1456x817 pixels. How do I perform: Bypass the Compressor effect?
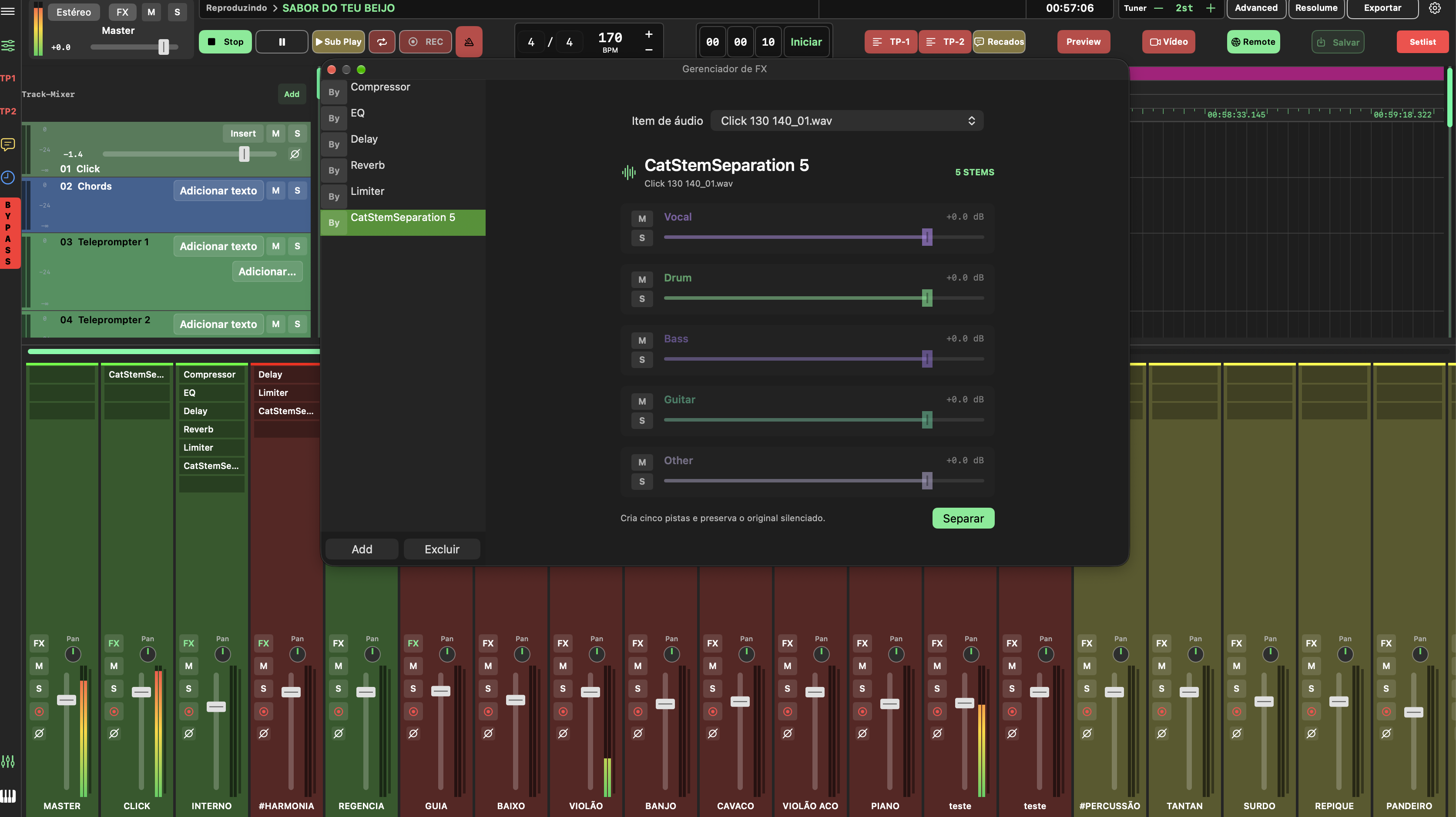[x=334, y=92]
